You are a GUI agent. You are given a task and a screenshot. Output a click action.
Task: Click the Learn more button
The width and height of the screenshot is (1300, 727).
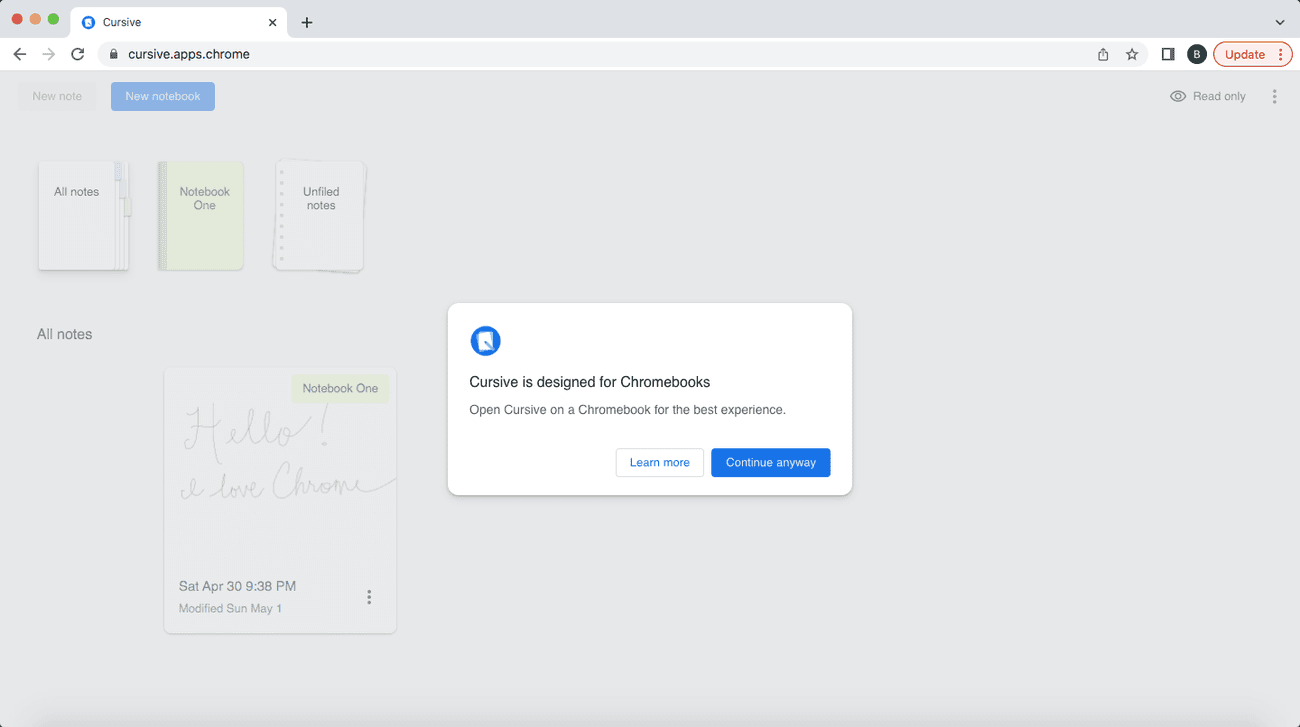pos(659,462)
